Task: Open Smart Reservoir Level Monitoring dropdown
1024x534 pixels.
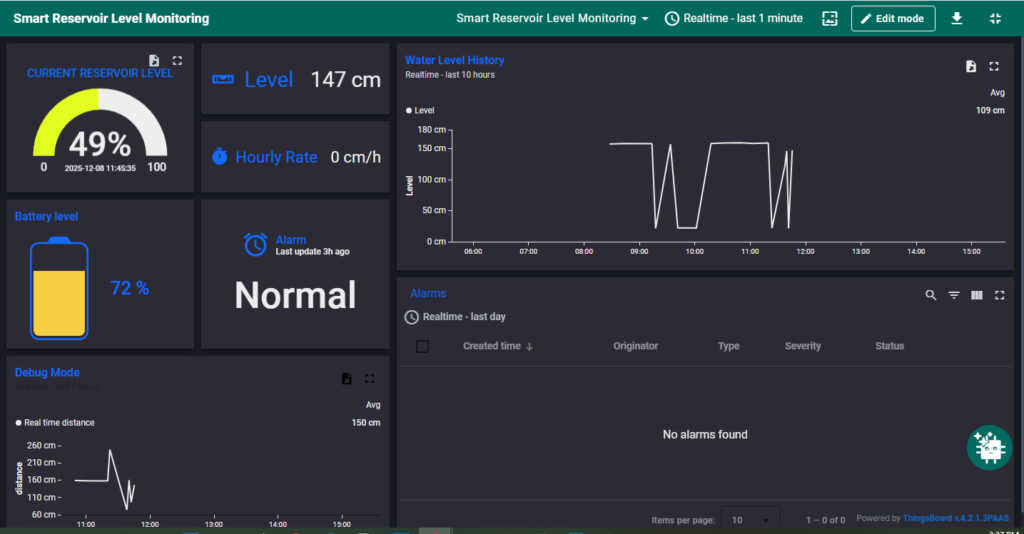Action: (x=552, y=18)
